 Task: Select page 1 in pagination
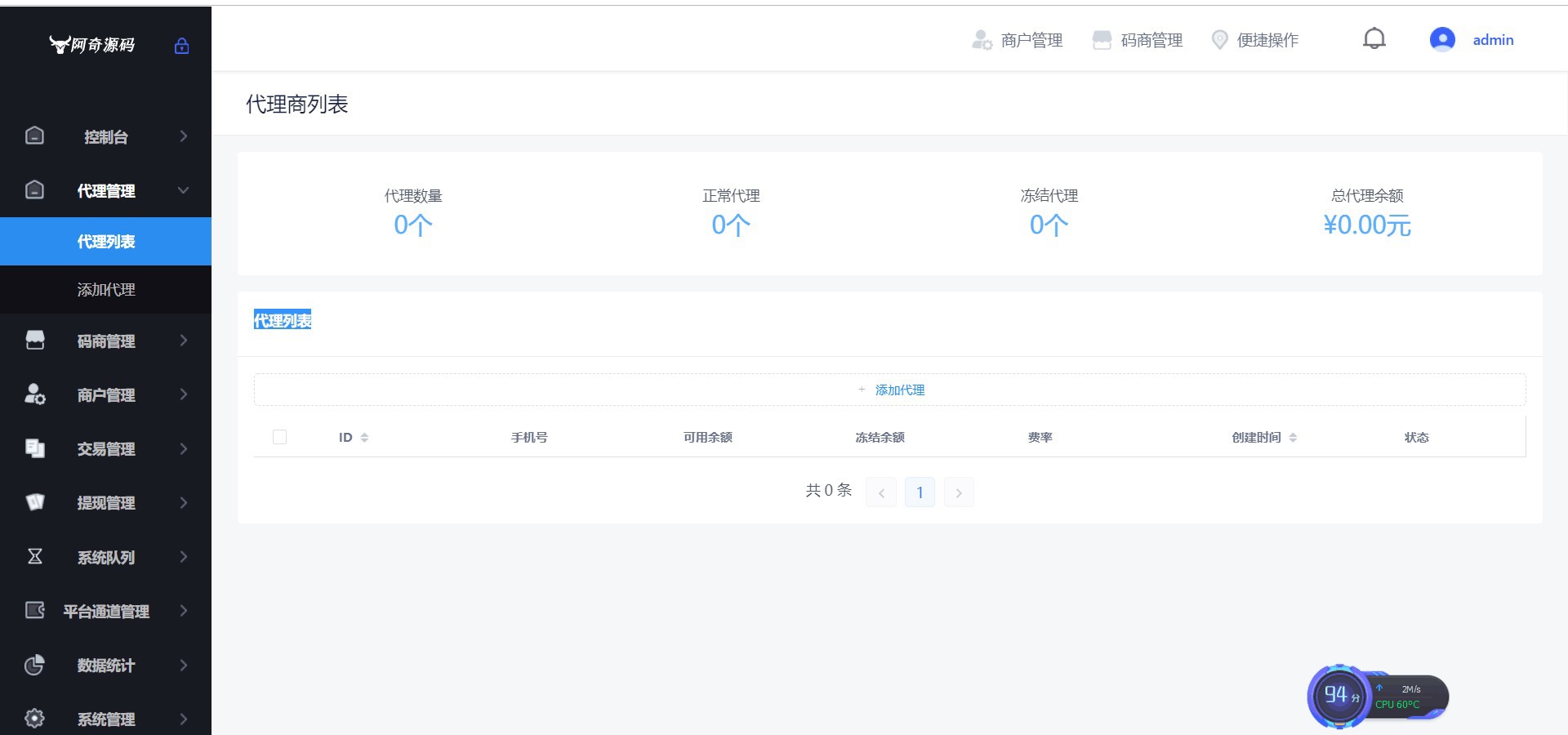(919, 492)
